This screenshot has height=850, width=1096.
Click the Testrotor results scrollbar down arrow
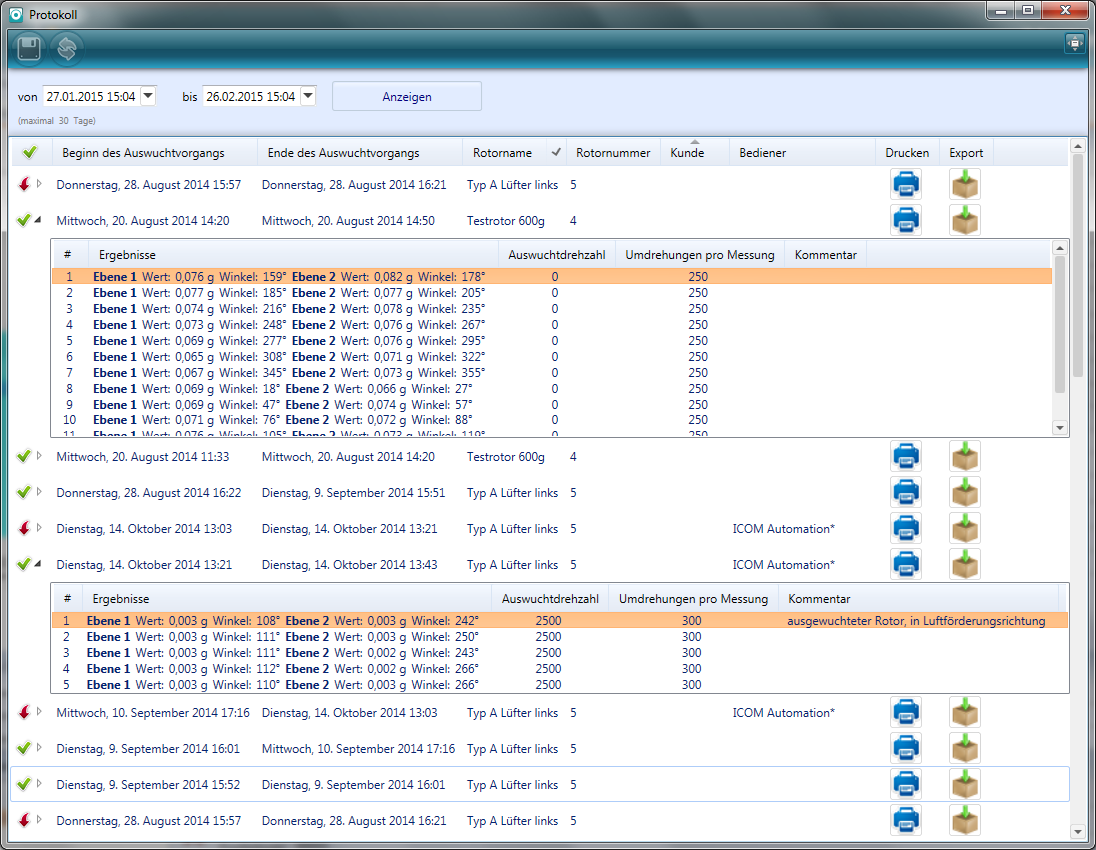pyautogui.click(x=1060, y=428)
